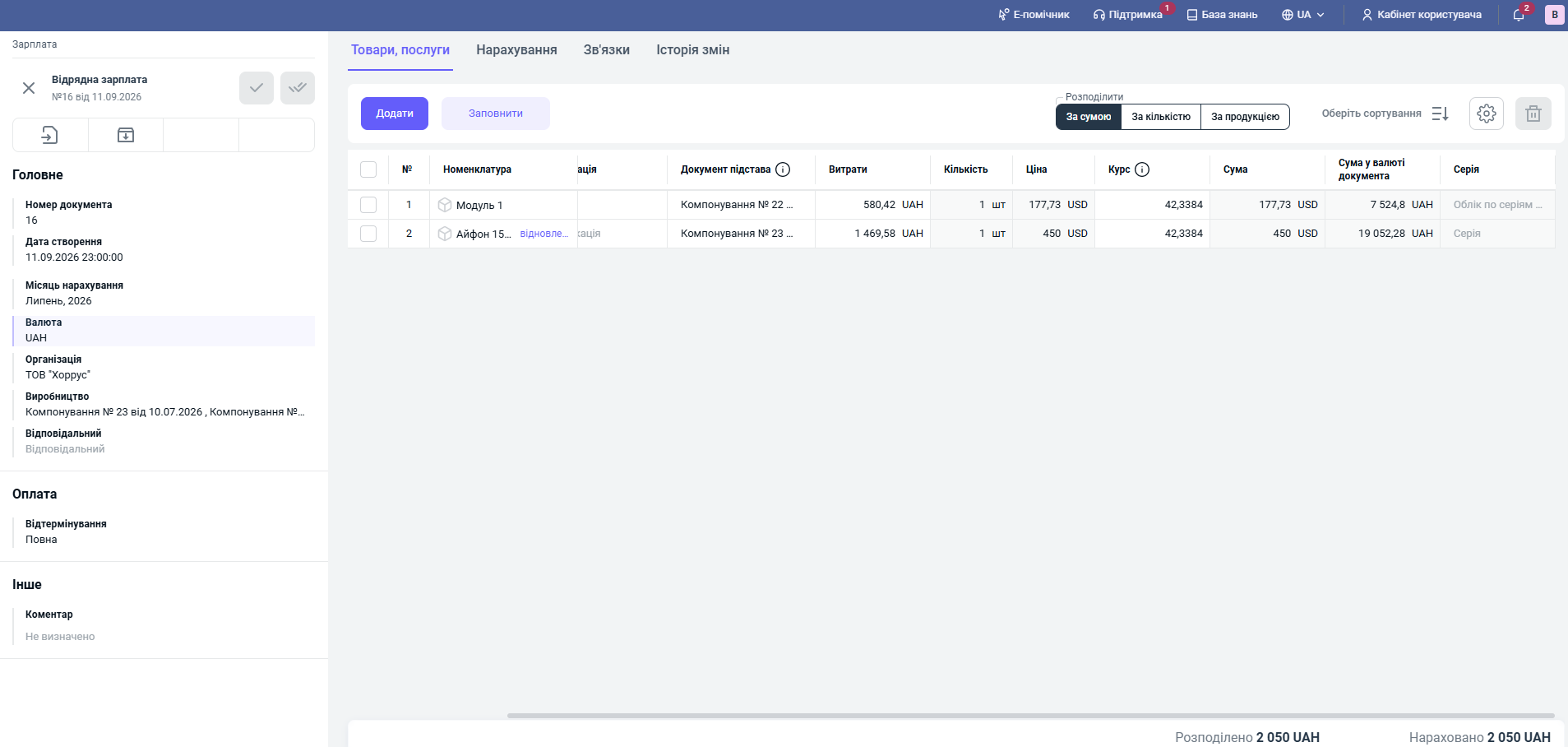
Task: Switch to the Історія змін tab
Action: click(692, 50)
